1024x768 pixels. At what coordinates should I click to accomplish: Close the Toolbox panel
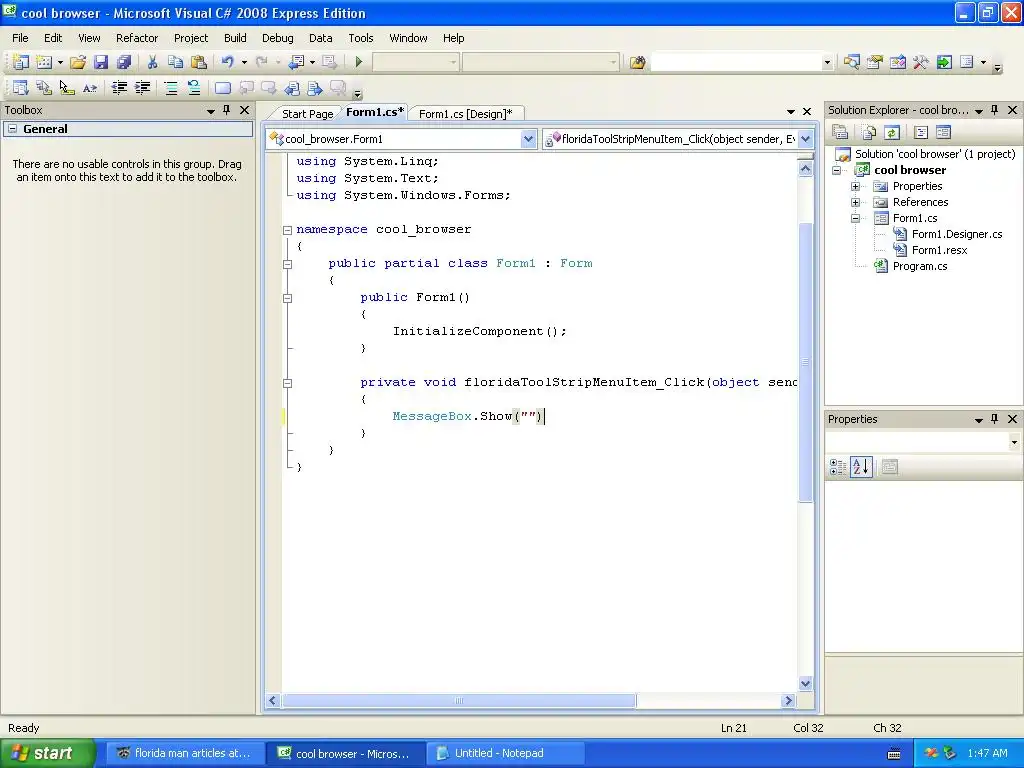244,110
